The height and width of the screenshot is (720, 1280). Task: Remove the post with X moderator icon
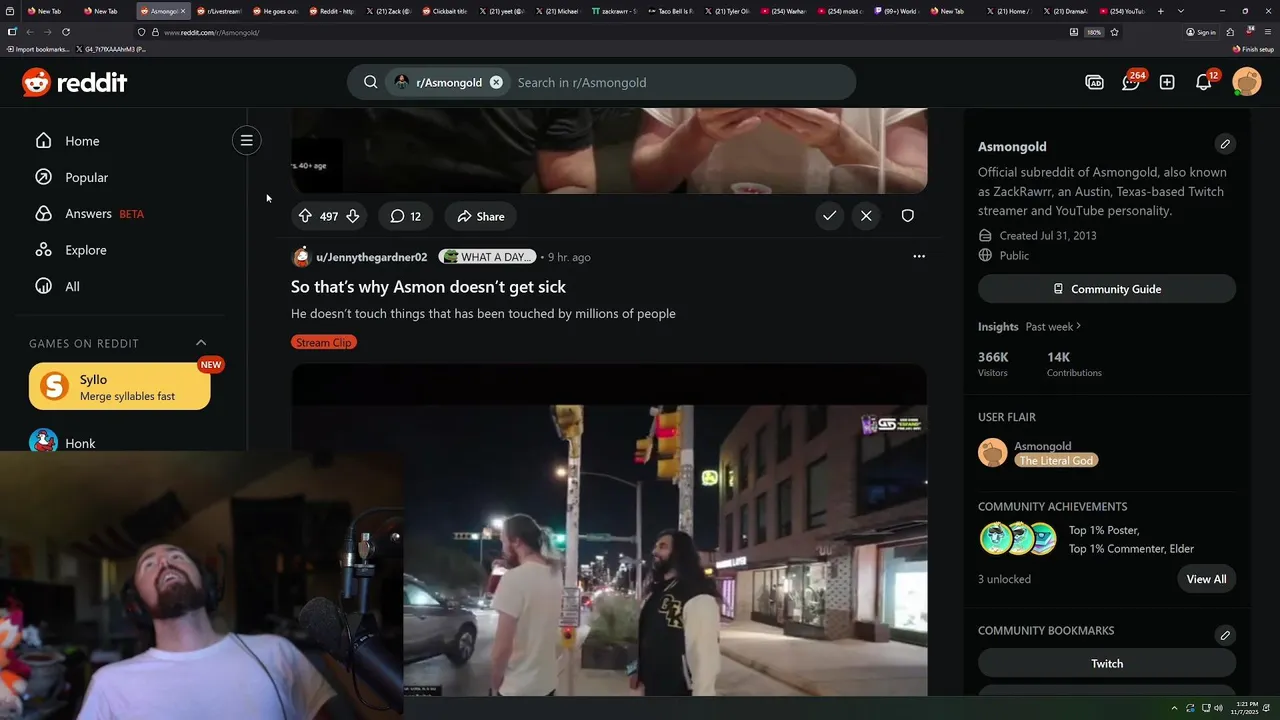[x=866, y=216]
